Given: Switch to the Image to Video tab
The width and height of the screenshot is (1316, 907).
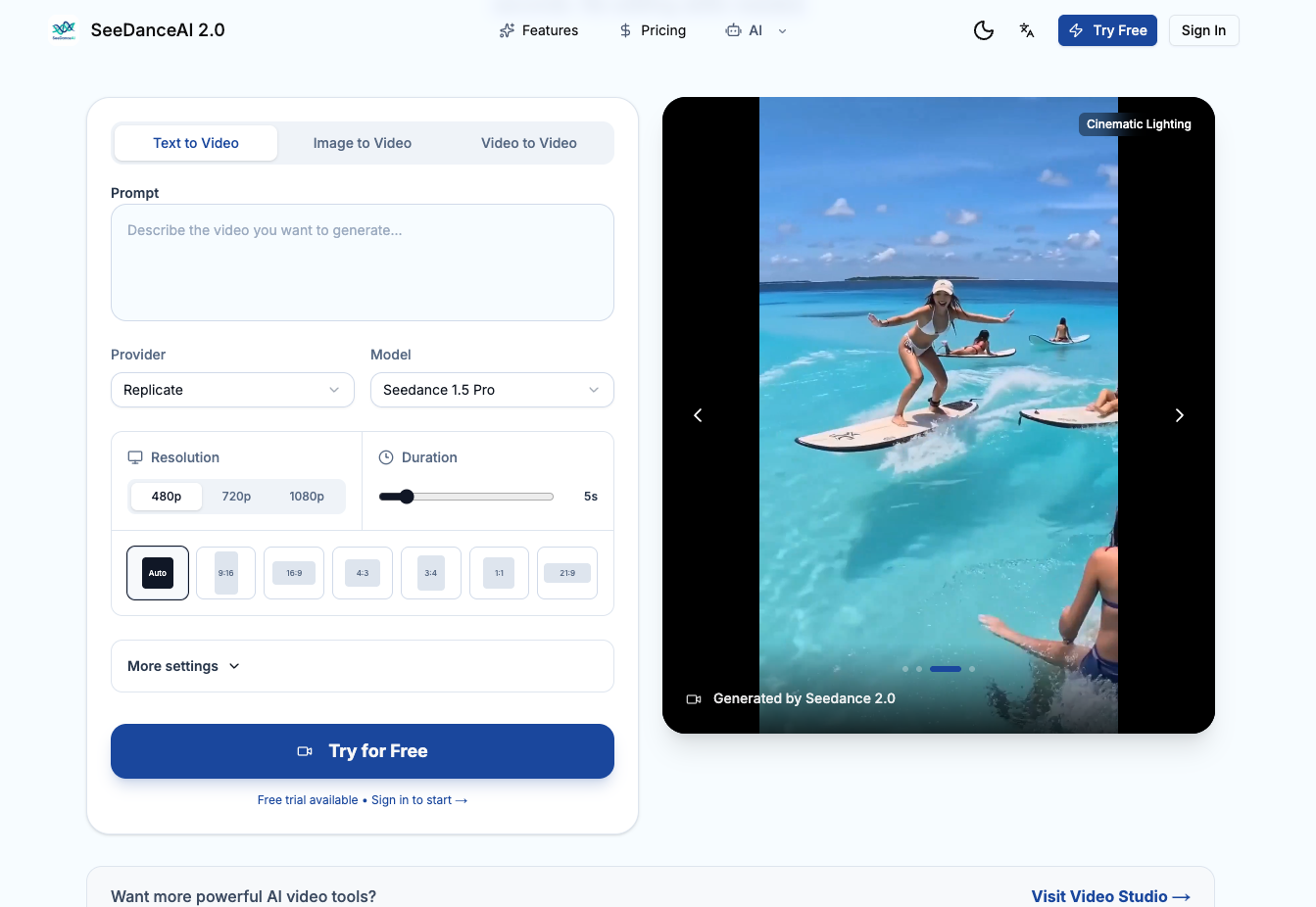Looking at the screenshot, I should tap(362, 142).
